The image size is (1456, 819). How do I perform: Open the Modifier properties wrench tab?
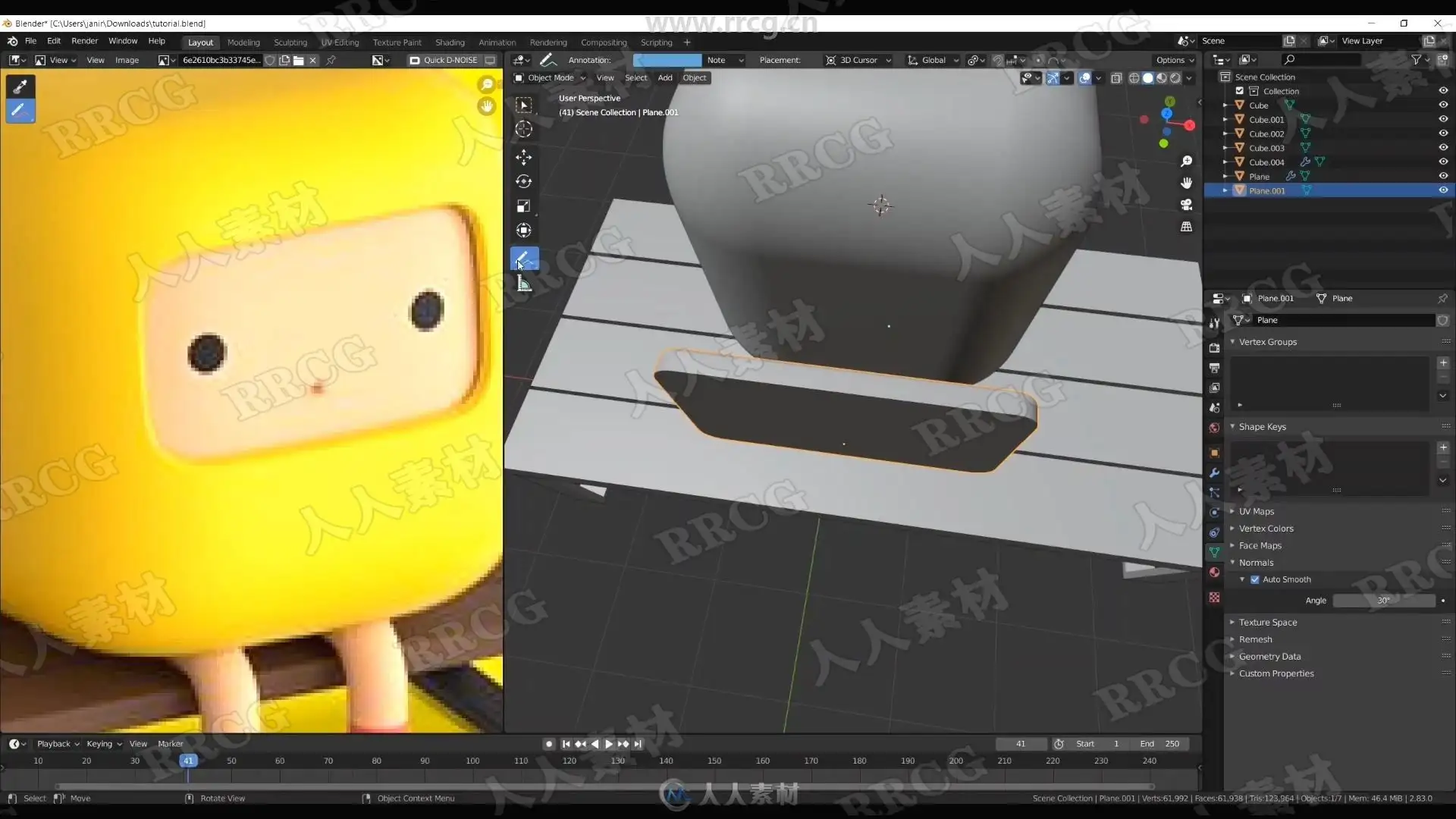point(1214,472)
